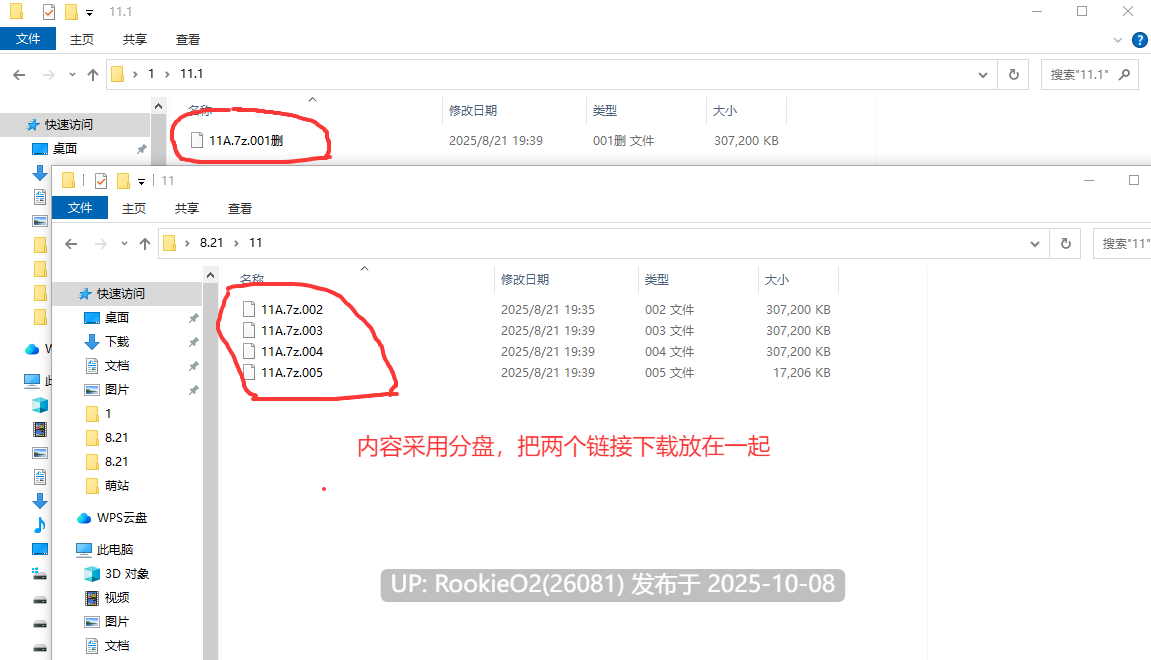The image size is (1151, 660).
Task: Select 快速访问 in the 11.1 window sidebar
Action: tap(69, 125)
